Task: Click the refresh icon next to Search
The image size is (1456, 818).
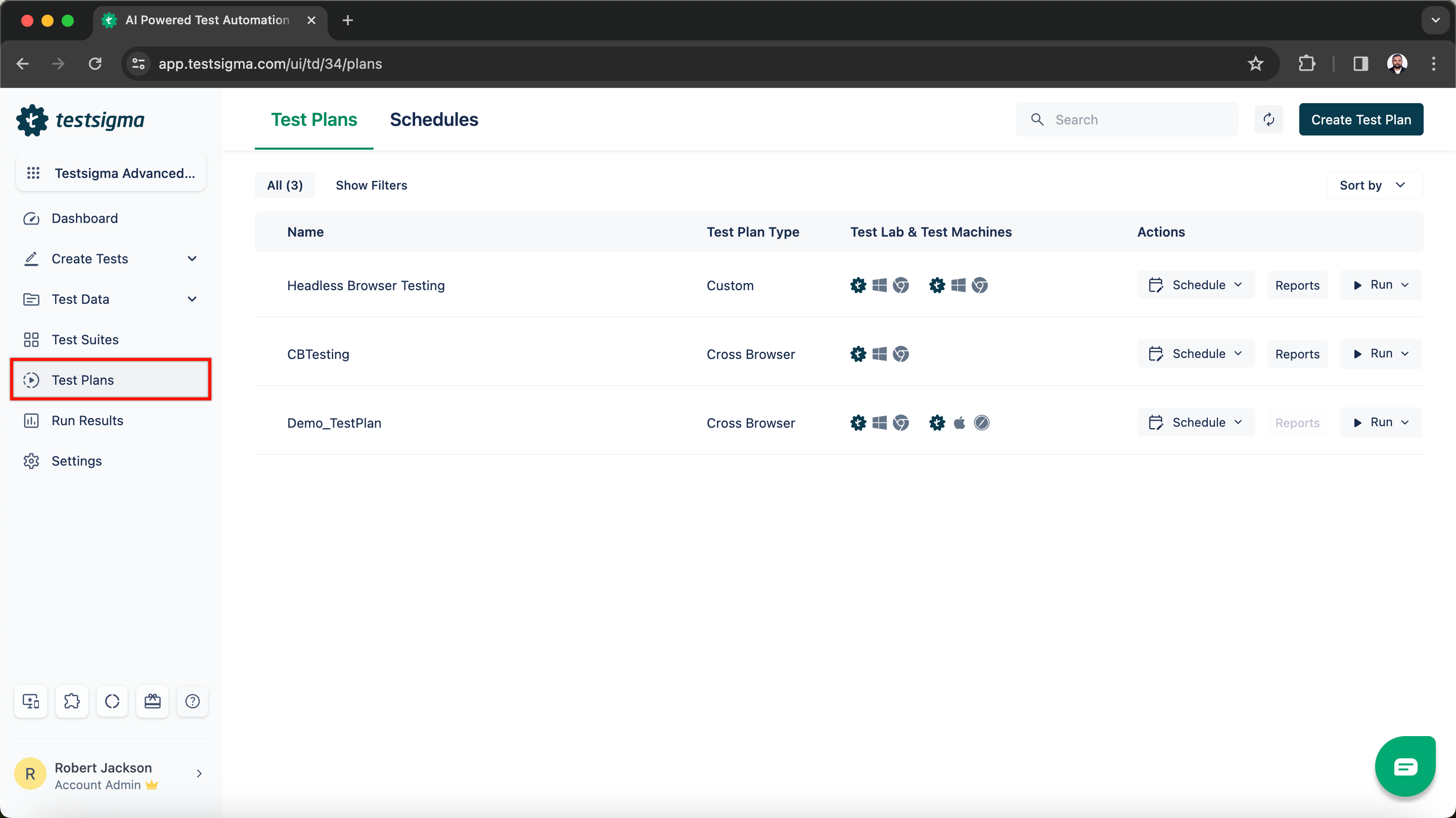Action: click(x=1268, y=119)
